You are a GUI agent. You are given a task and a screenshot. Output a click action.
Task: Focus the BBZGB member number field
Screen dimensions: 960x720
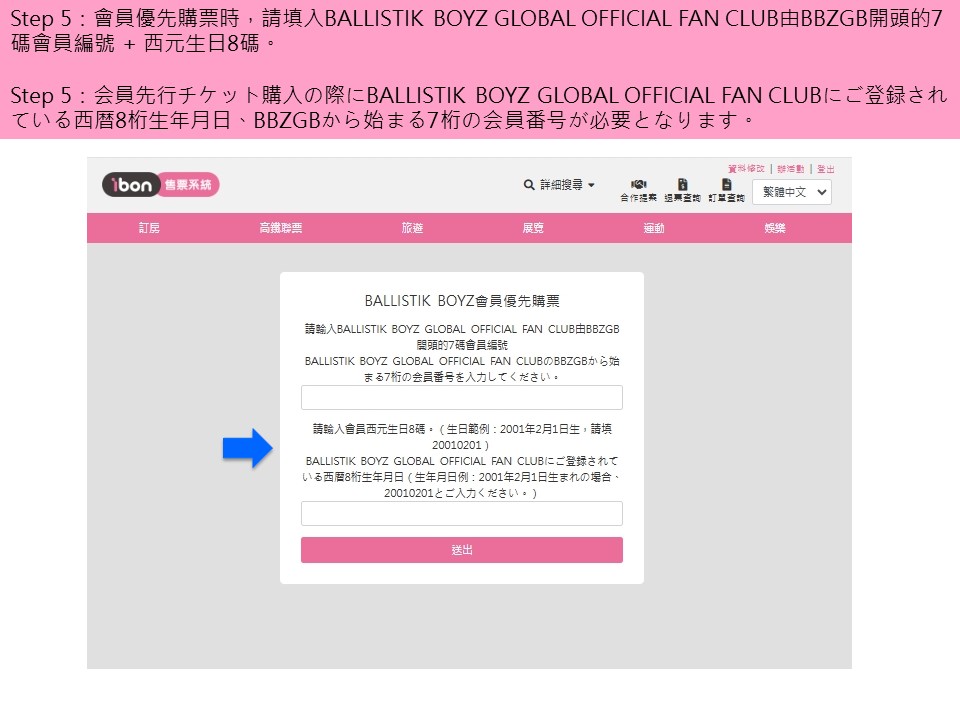(x=461, y=398)
